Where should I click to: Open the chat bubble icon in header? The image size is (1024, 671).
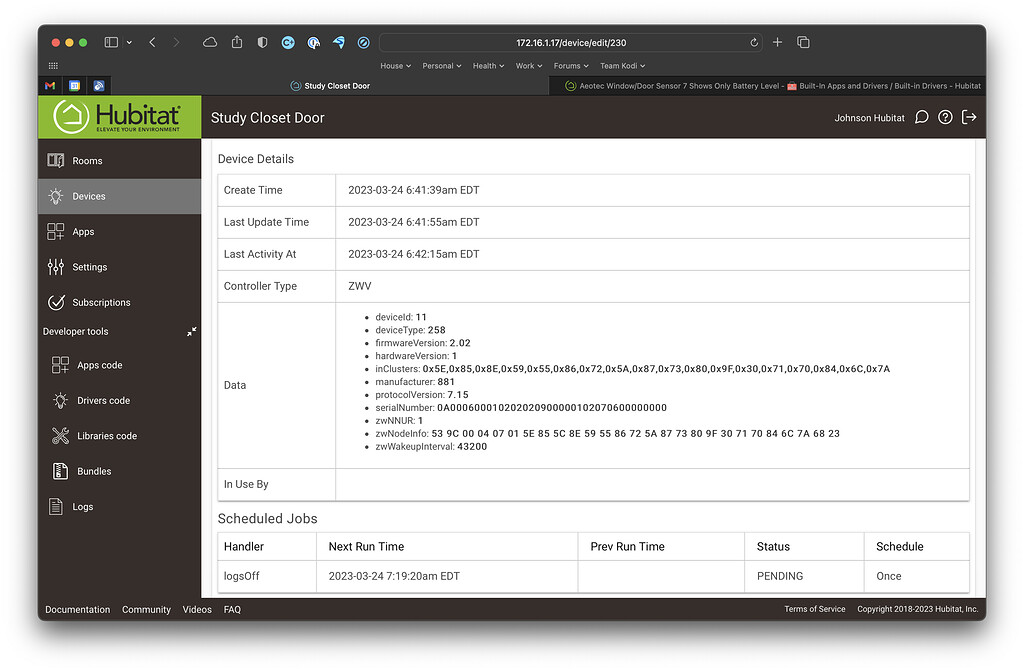(922, 117)
